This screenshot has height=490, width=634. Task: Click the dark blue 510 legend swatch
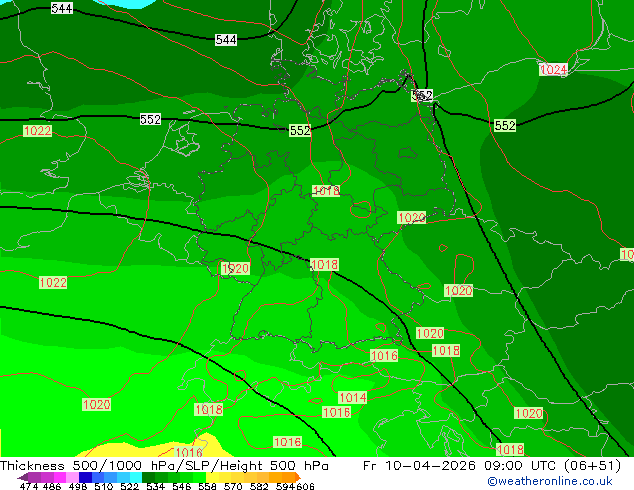[x=85, y=477]
